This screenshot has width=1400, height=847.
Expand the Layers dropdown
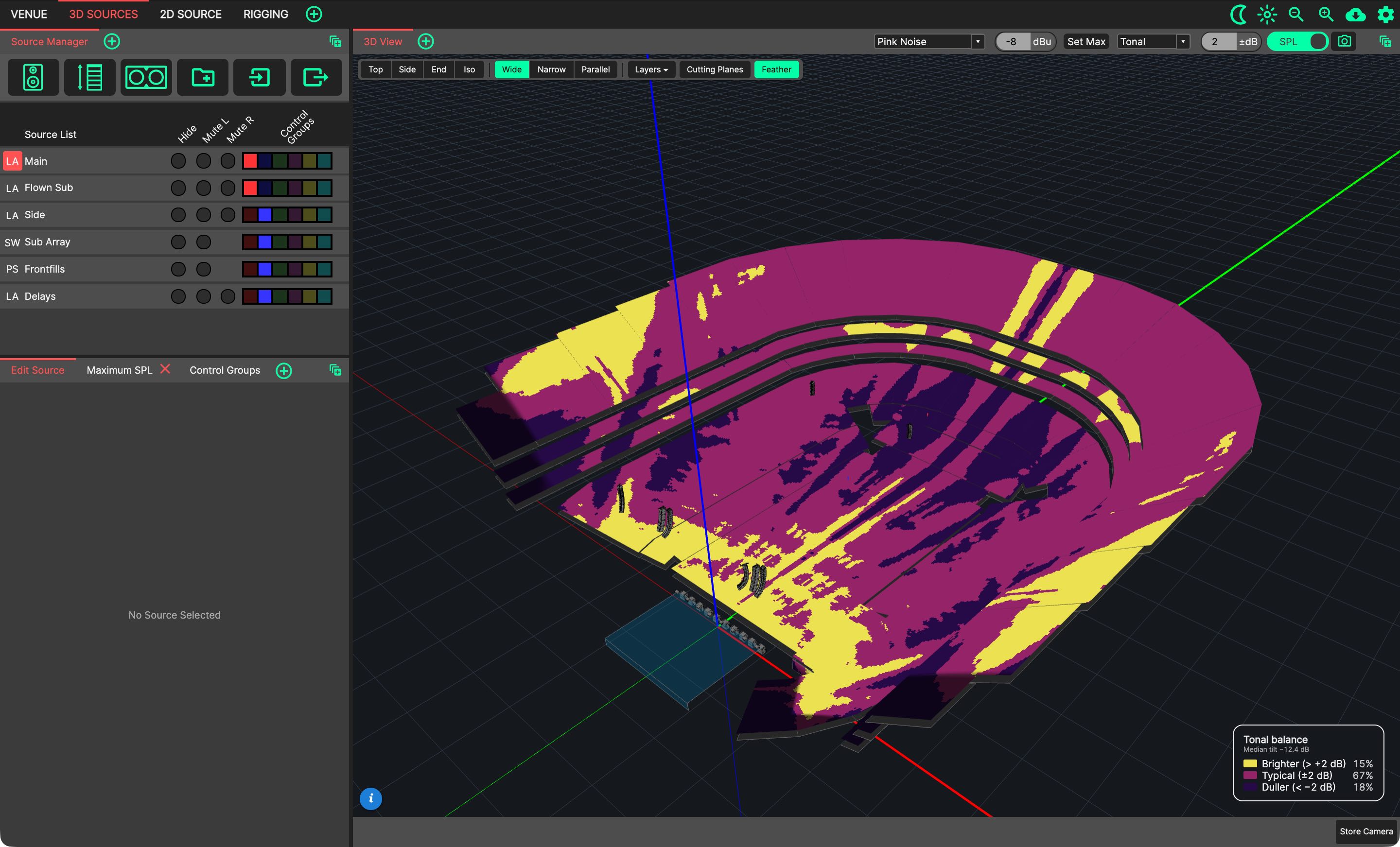coord(651,69)
